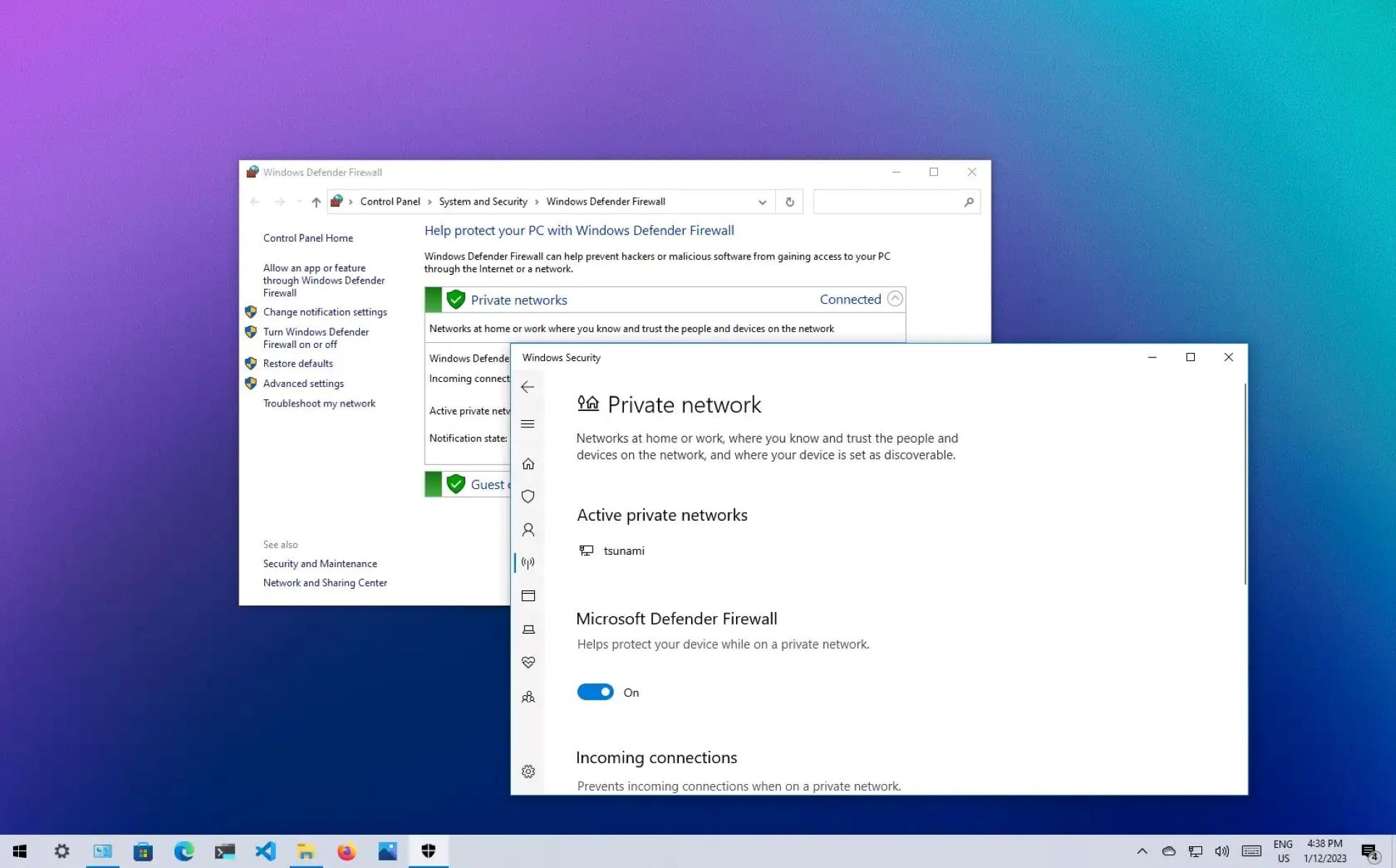Select Virus & threat protection shield icon

pyautogui.click(x=528, y=496)
